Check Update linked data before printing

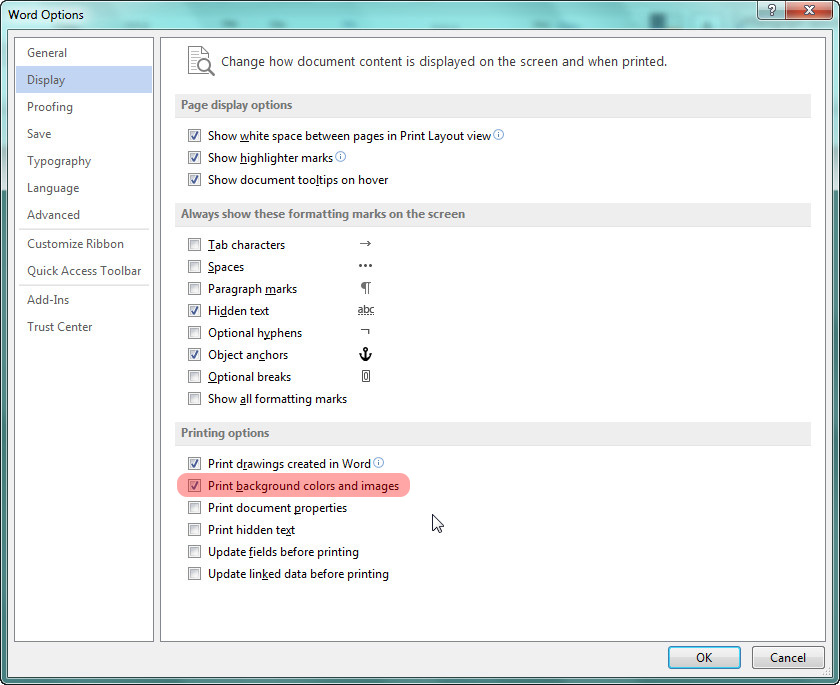(194, 574)
